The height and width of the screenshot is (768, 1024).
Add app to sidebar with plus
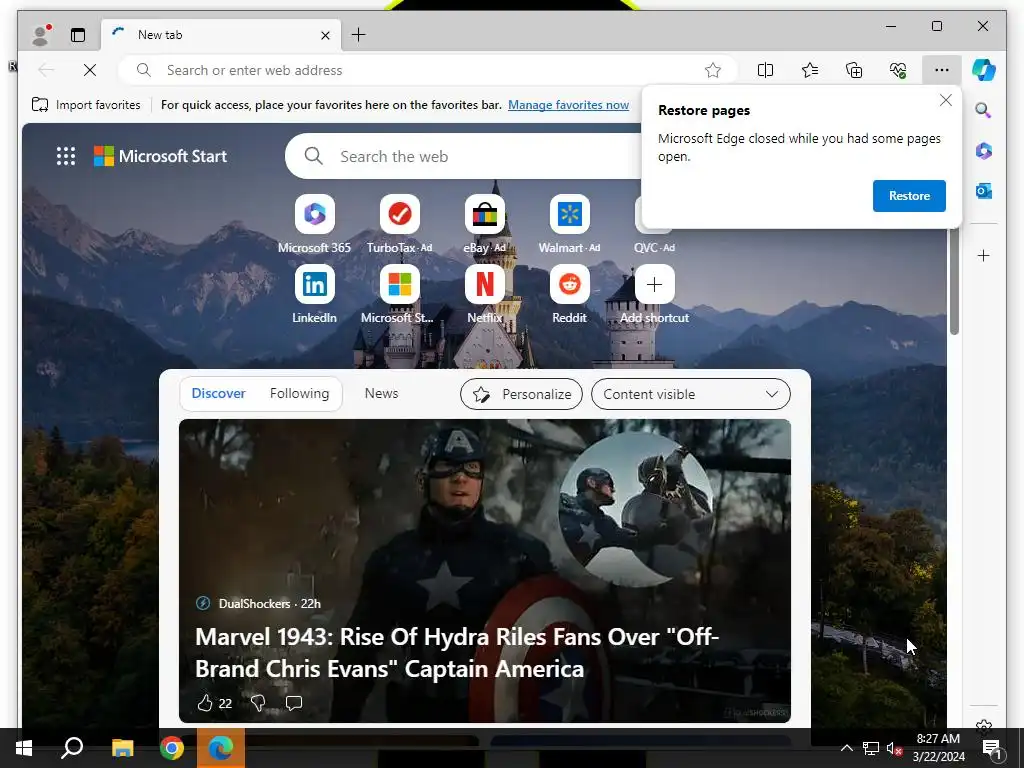point(984,255)
